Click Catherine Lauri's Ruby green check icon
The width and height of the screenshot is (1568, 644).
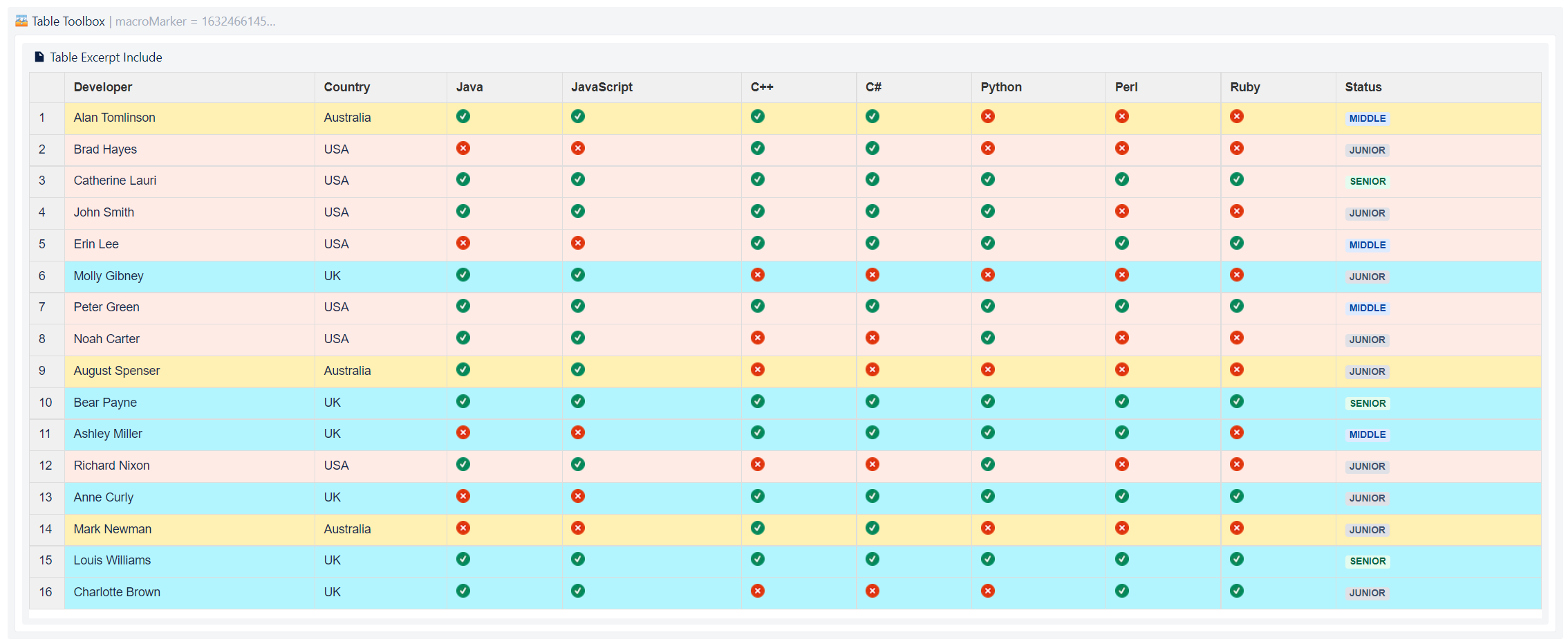pyautogui.click(x=1237, y=179)
